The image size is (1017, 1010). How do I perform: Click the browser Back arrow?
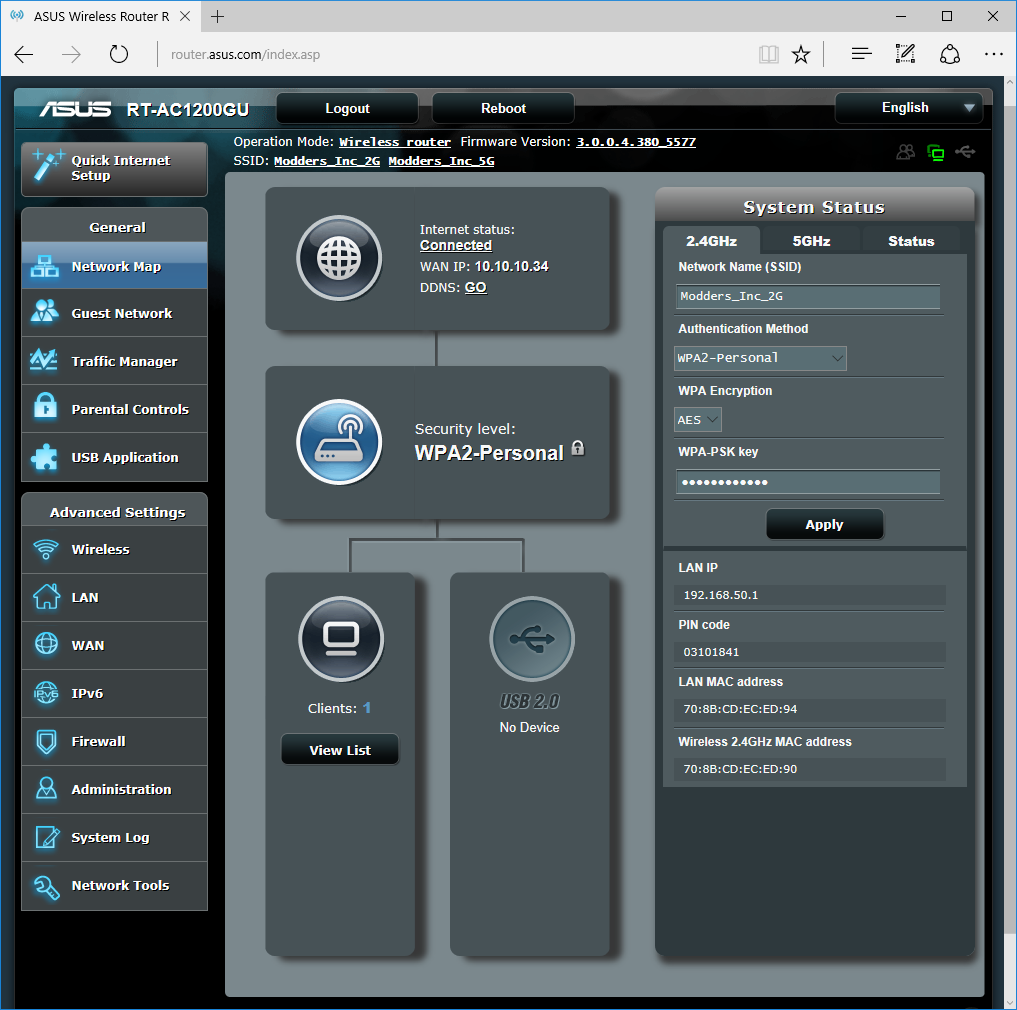click(24, 54)
